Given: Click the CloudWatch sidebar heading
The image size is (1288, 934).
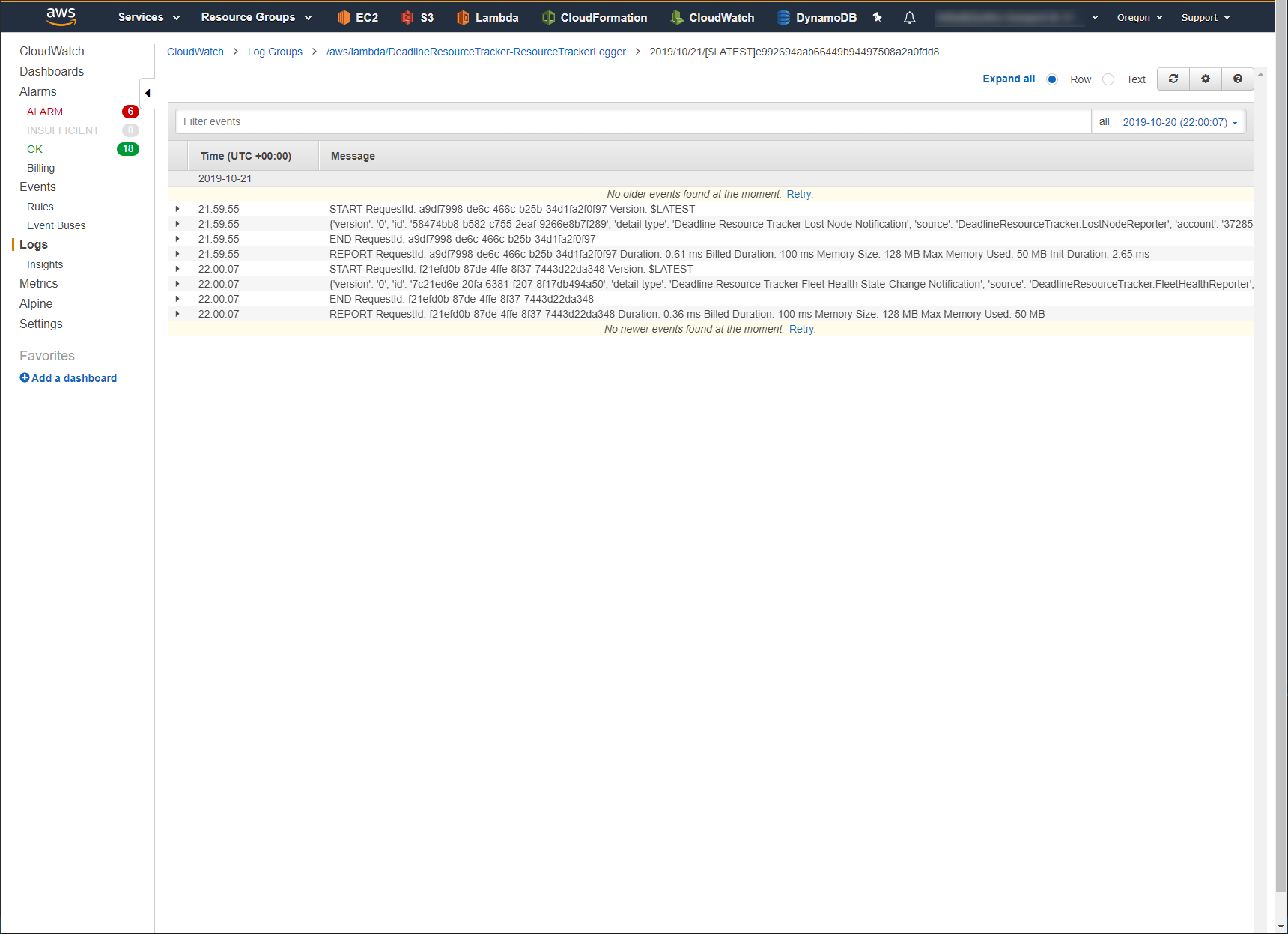Looking at the screenshot, I should [52, 51].
